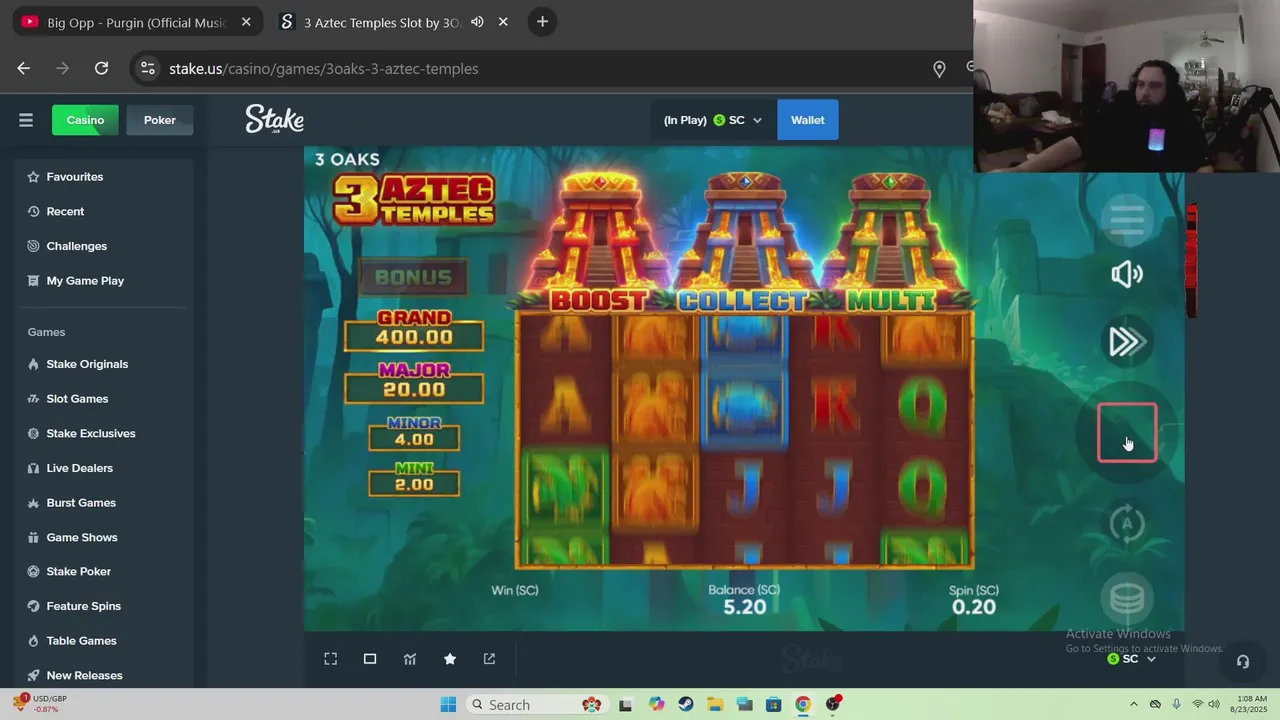View the MINI 2.00 jackpot
The width and height of the screenshot is (1280, 720).
pos(414,478)
